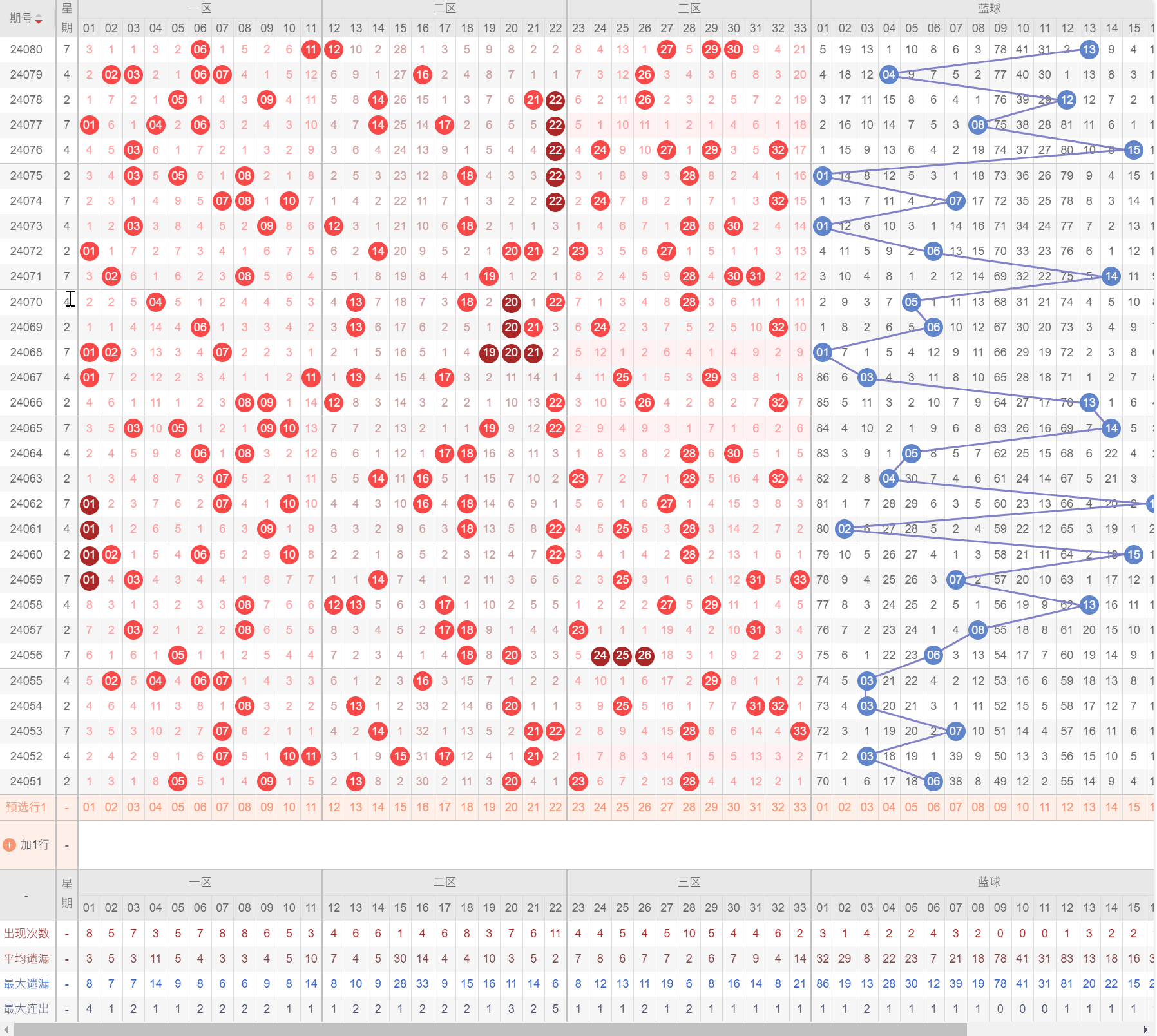The height and width of the screenshot is (1036, 1157).
Task: Click red ball 06 in row 24080
Action: tap(200, 50)
